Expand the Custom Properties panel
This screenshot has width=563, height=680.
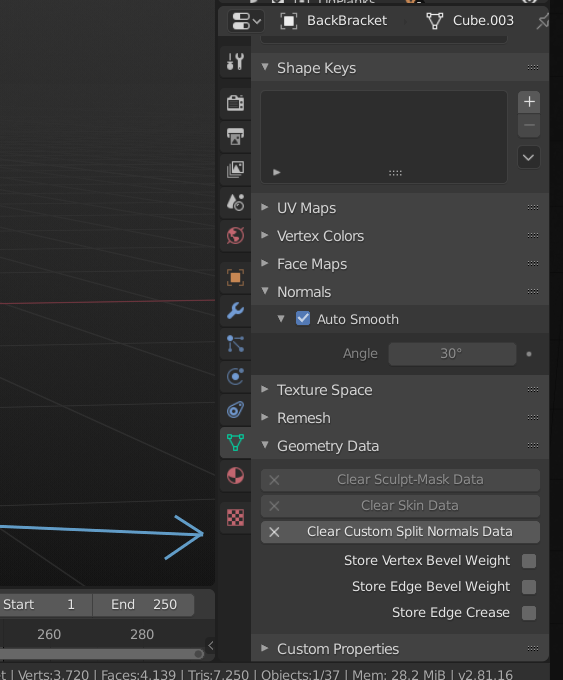pyautogui.click(x=265, y=648)
